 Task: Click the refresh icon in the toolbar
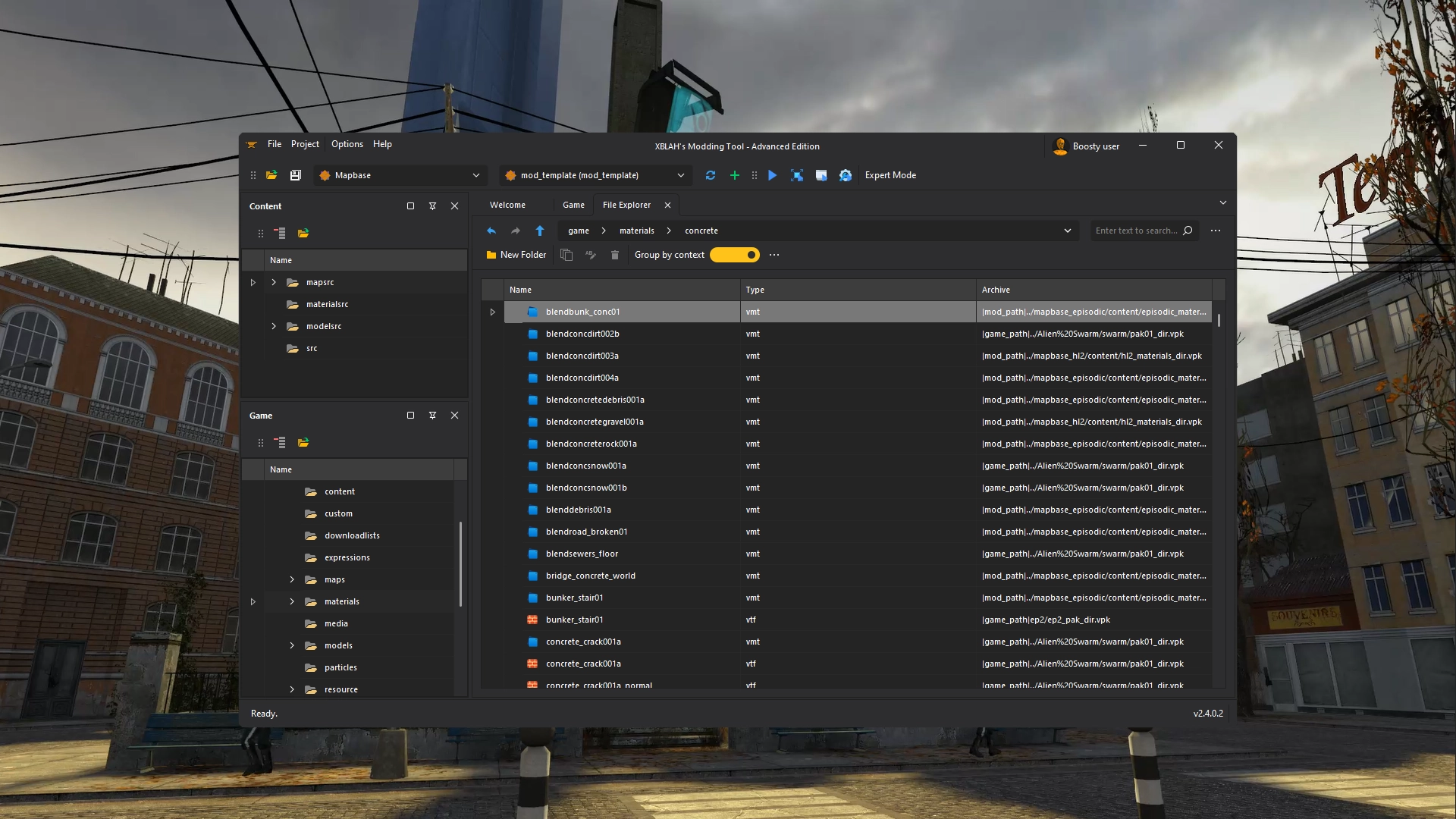(710, 175)
